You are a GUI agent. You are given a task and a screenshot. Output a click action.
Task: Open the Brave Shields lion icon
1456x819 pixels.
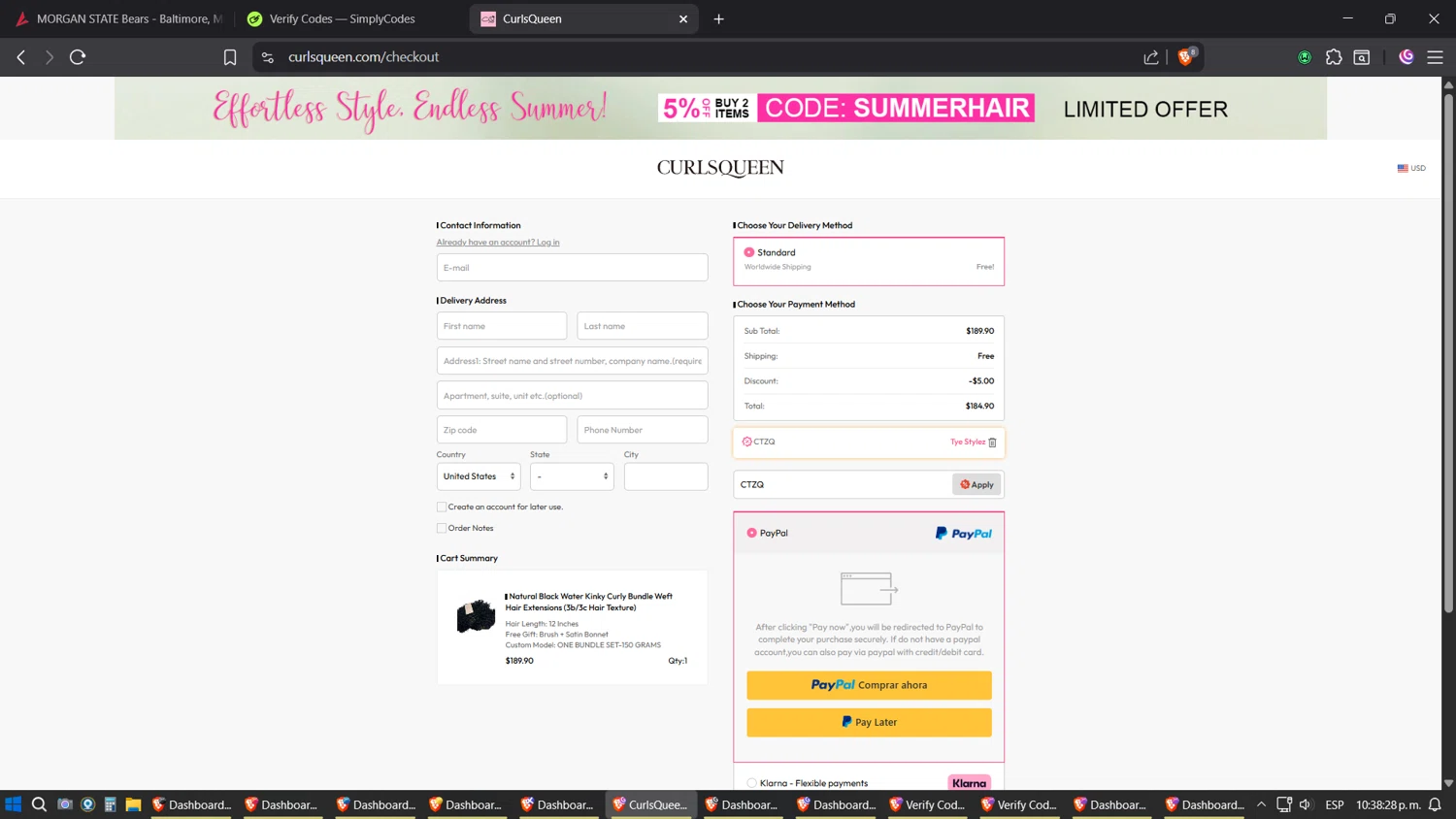pyautogui.click(x=1185, y=57)
